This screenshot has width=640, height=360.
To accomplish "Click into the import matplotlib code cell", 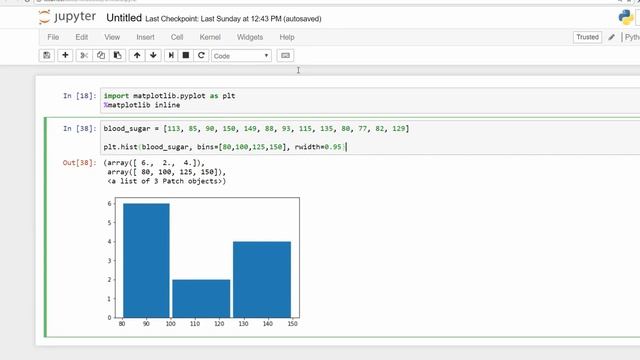I will coord(370,100).
